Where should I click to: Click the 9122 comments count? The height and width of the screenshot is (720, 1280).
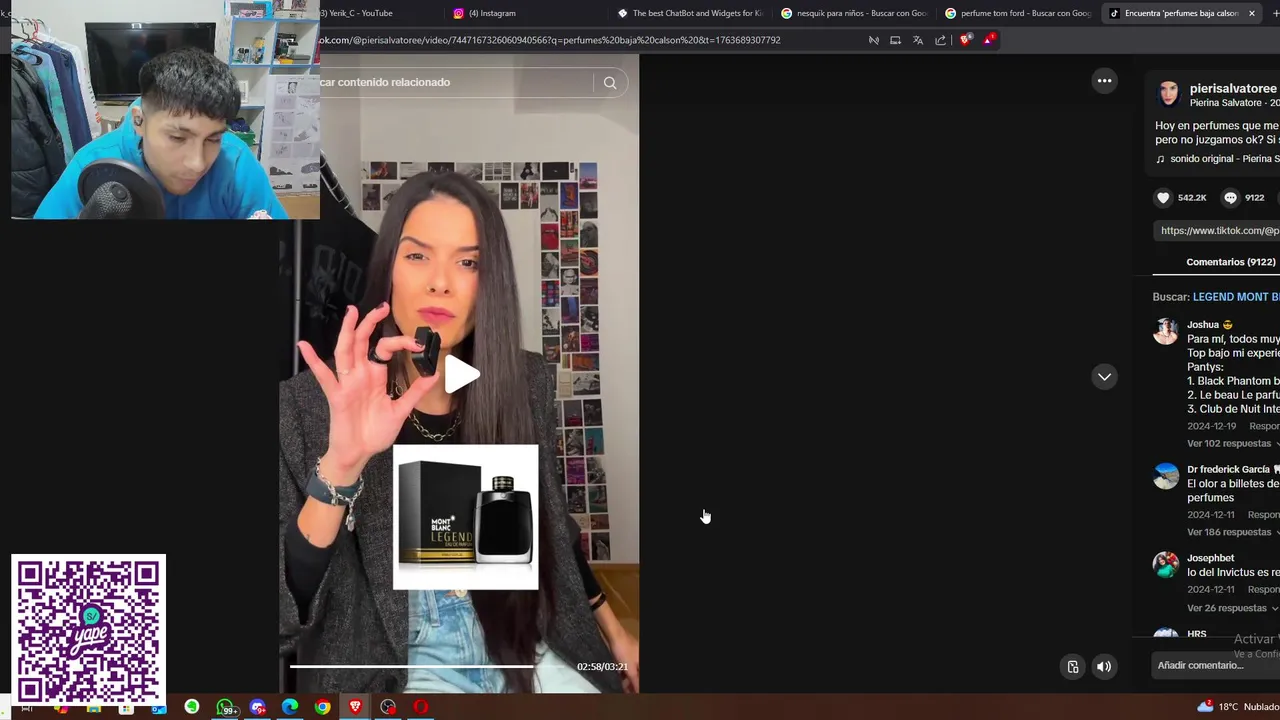pos(1255,198)
